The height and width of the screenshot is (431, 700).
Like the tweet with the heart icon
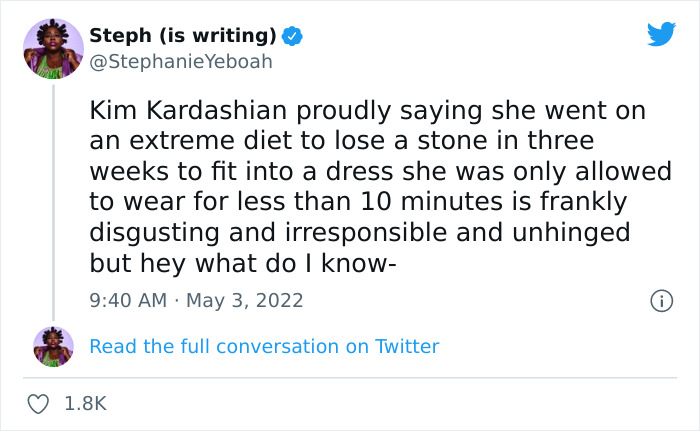[40, 404]
